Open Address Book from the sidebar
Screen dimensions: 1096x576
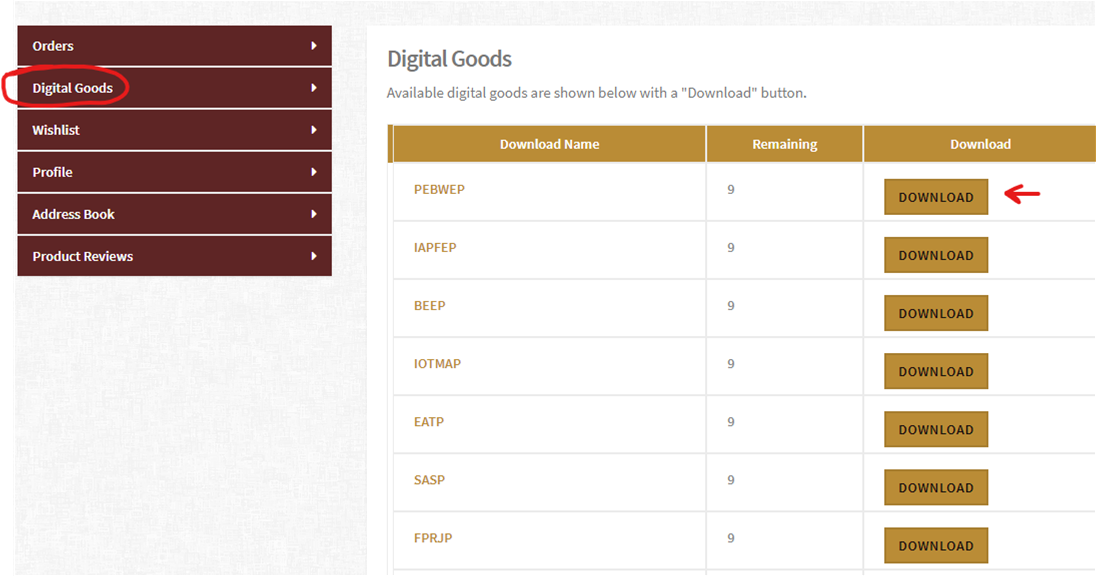pyautogui.click(x=73, y=214)
